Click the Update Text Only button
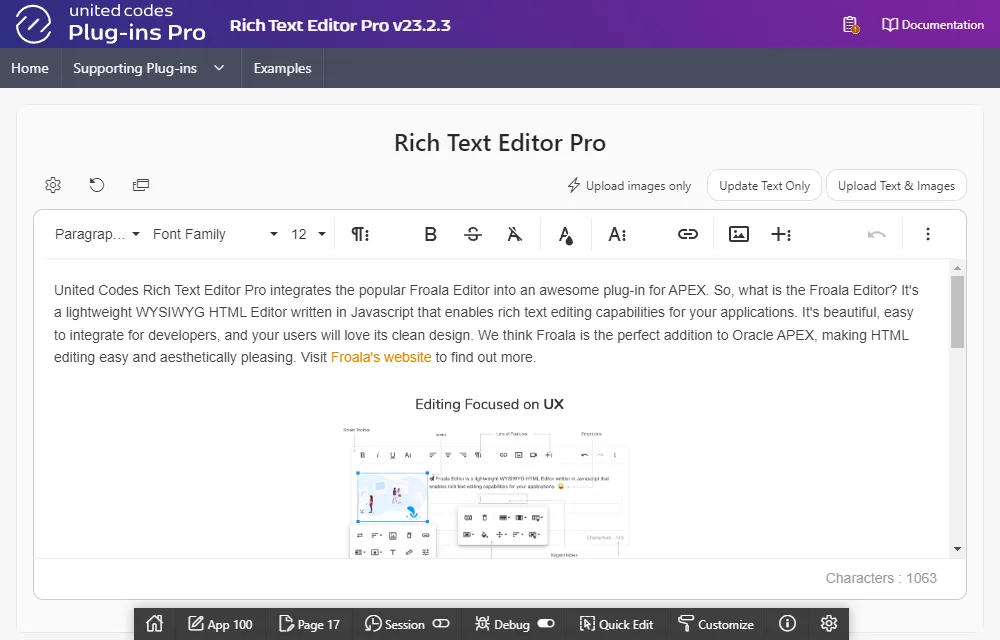This screenshot has height=640, width=1000. tap(764, 185)
